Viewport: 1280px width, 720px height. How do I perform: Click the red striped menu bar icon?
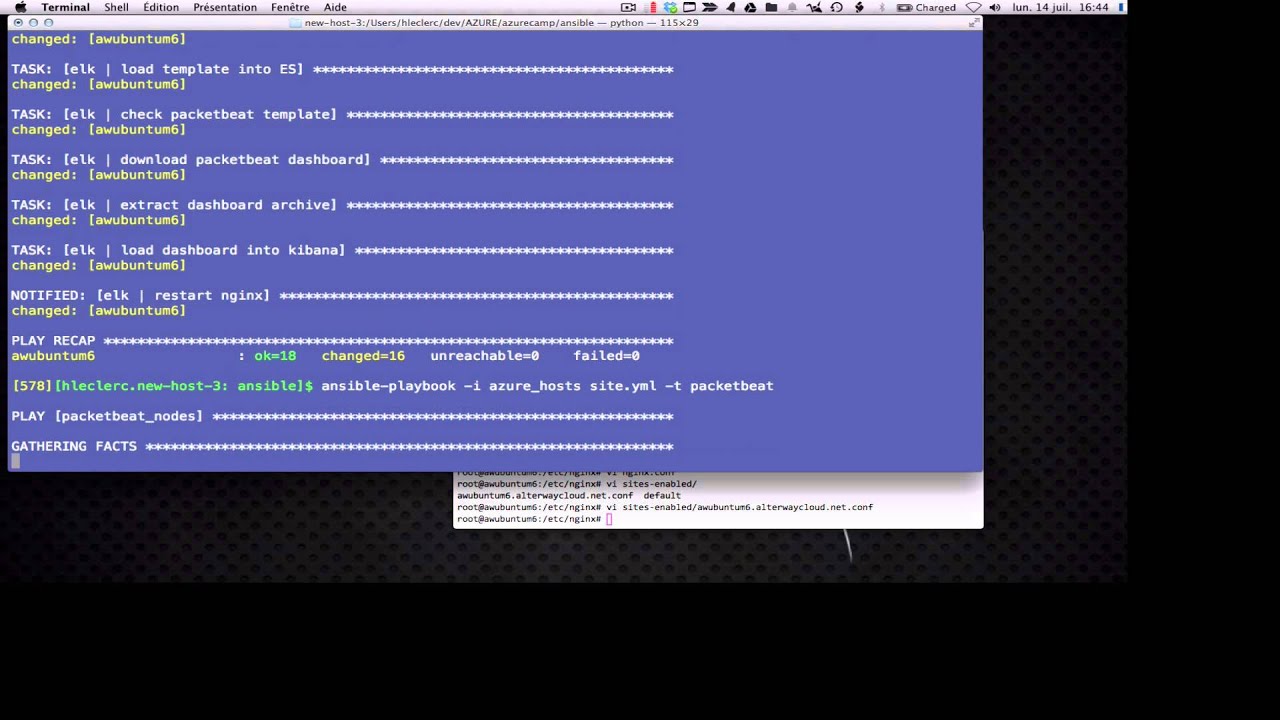click(653, 7)
